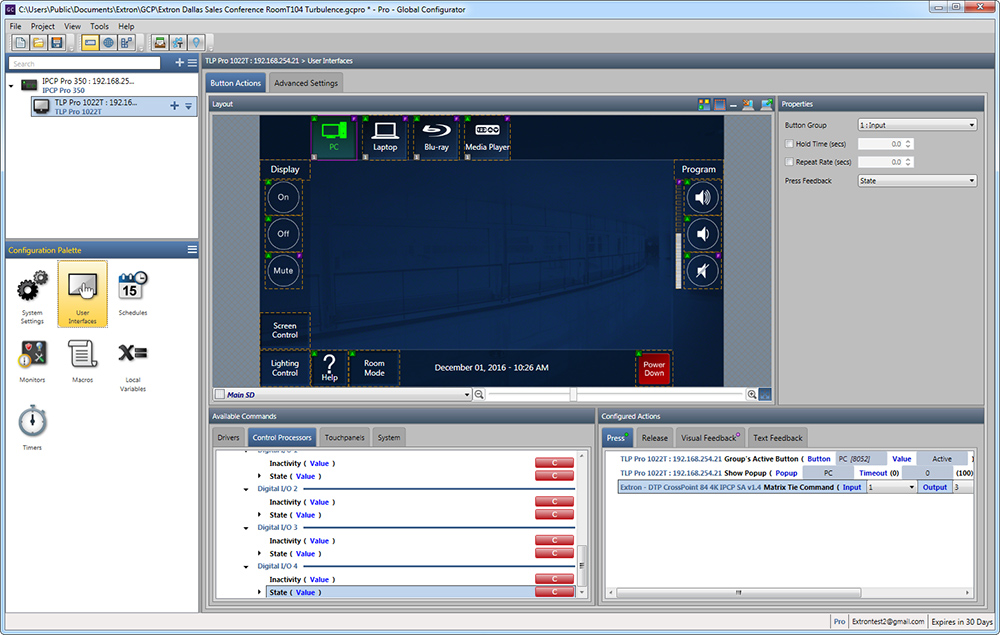
Task: Click the laptop export icon with green arrow
Action: coord(766,104)
